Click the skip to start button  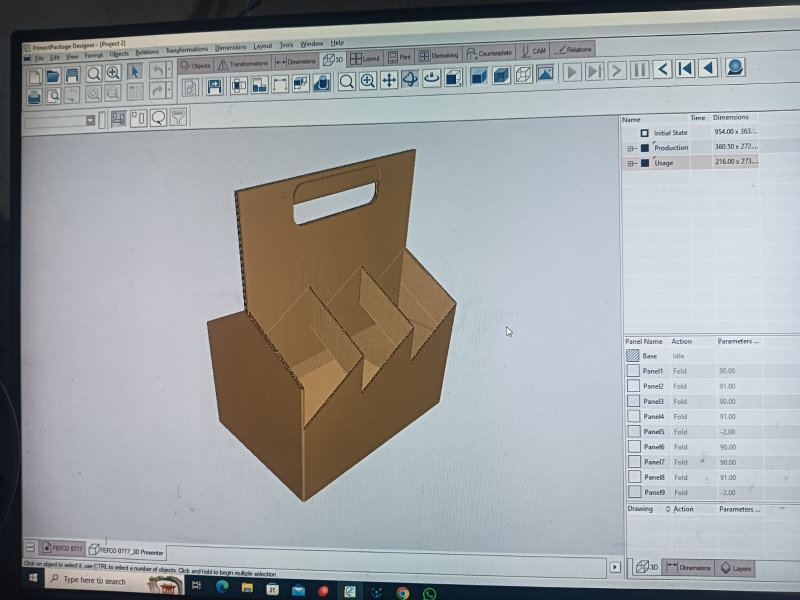coord(685,69)
